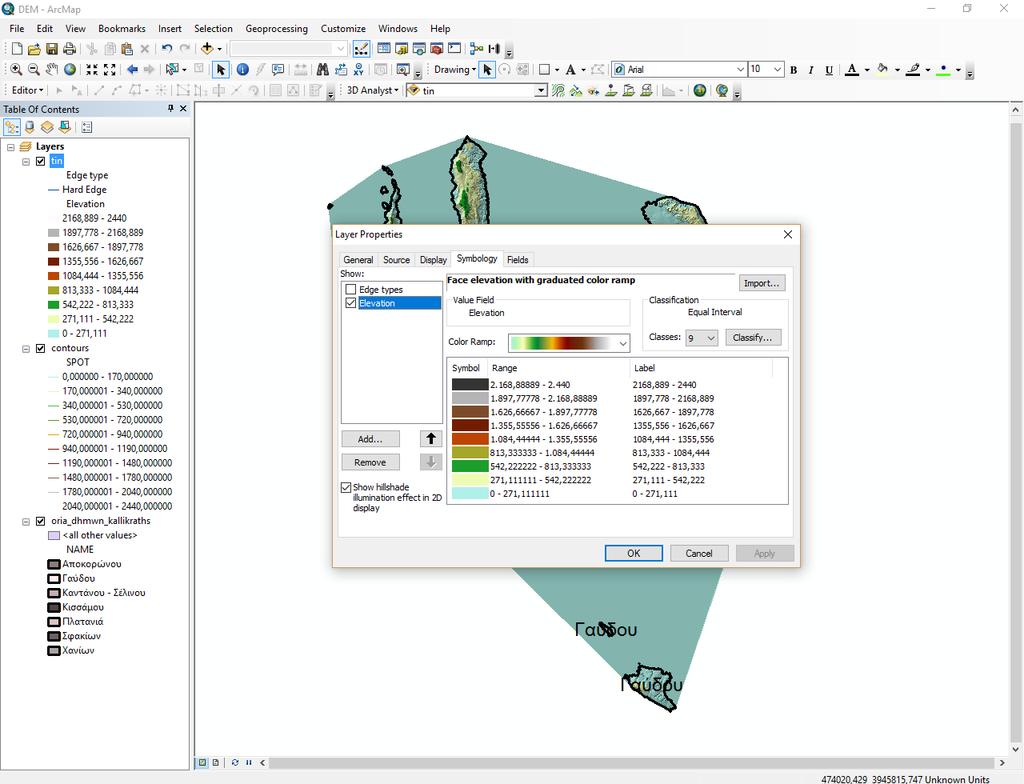Viewport: 1024px width, 784px height.
Task: Open the Geoprocessing menu
Action: pos(276,29)
